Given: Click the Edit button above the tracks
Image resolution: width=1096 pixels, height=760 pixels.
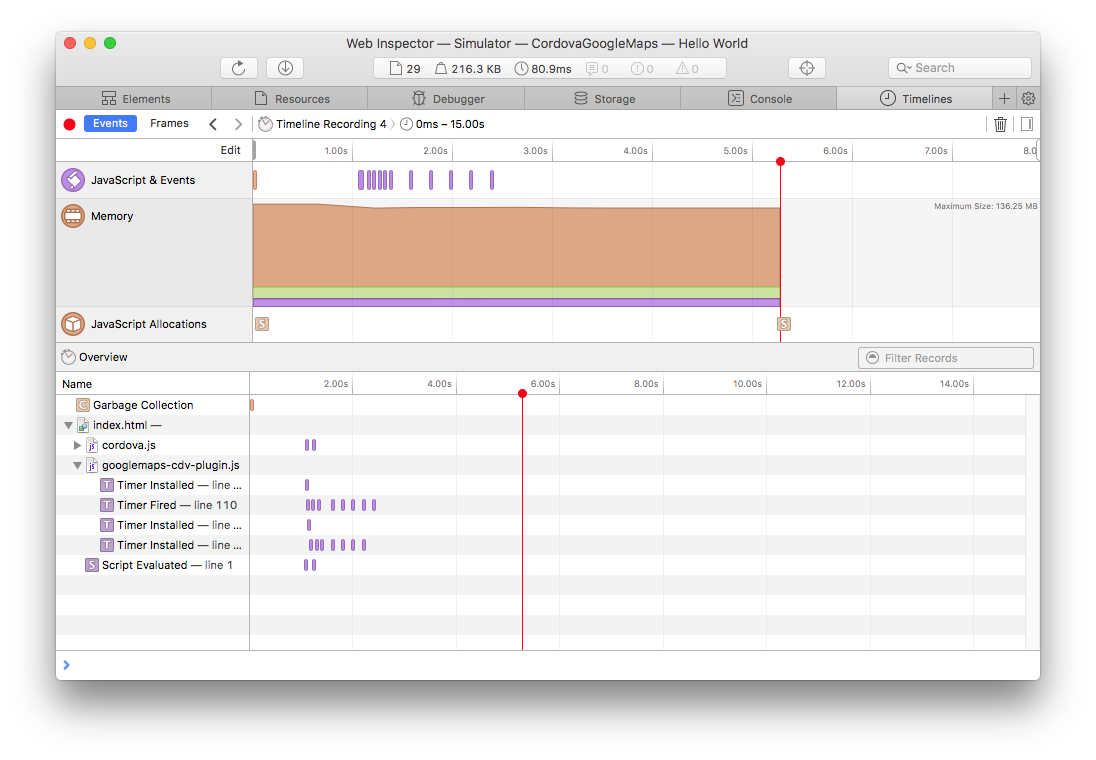Looking at the screenshot, I should 231,149.
